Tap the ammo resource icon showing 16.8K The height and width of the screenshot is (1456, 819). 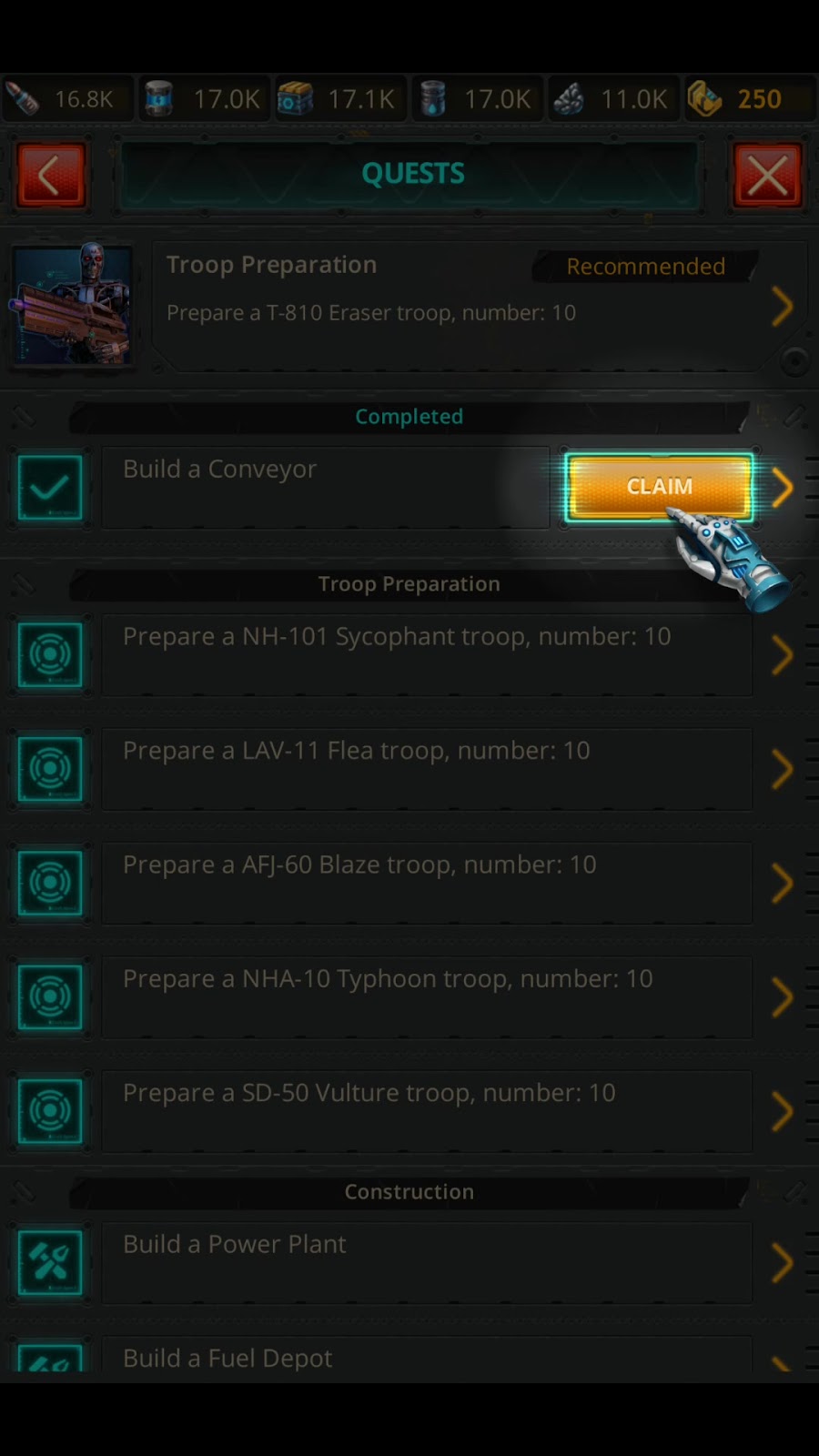(23, 98)
